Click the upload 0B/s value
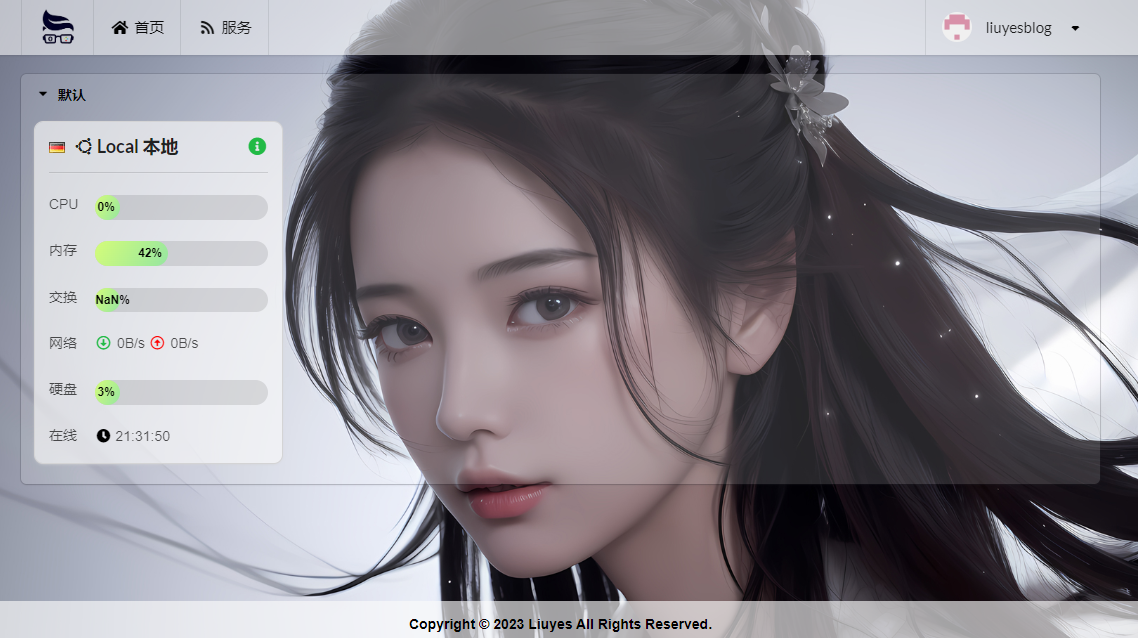The width and height of the screenshot is (1138, 638). pos(184,343)
